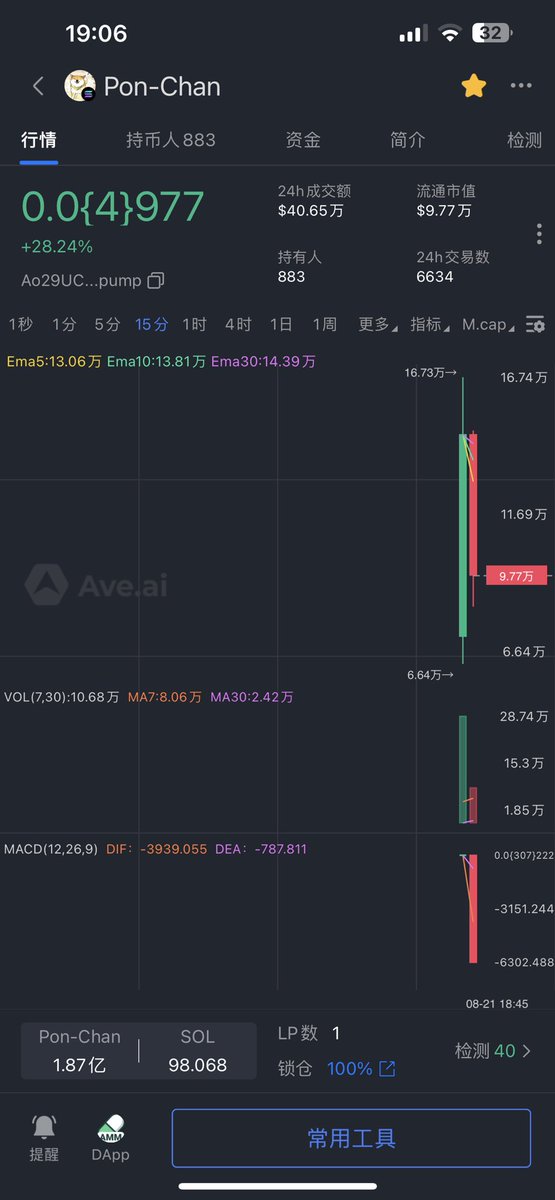This screenshot has width=555, height=1200.
Task: Tap the Pon-Chan token avatar
Action: pos(80,86)
